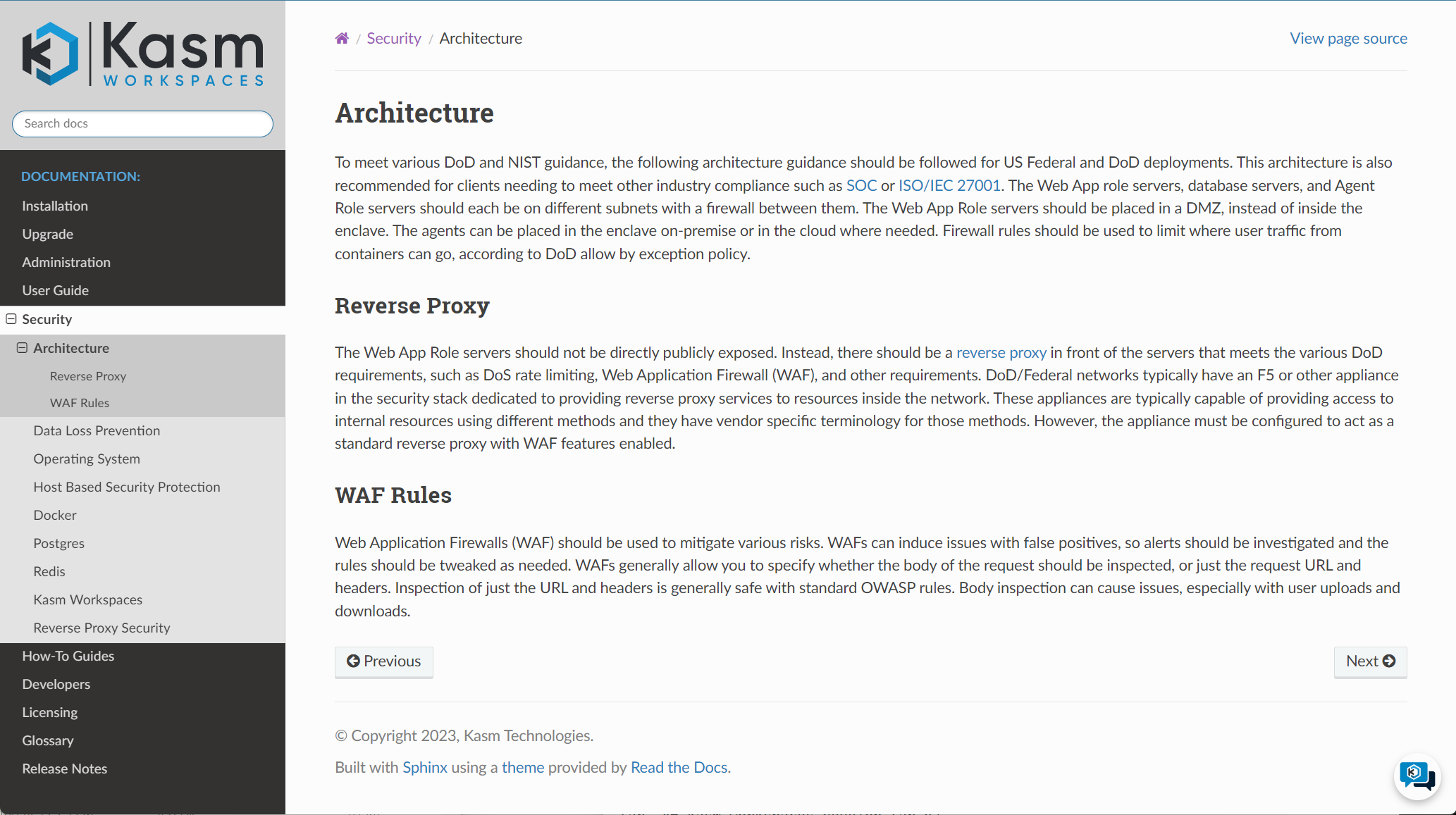This screenshot has height=815, width=1456.
Task: Open the Read the Docs link
Action: point(679,767)
